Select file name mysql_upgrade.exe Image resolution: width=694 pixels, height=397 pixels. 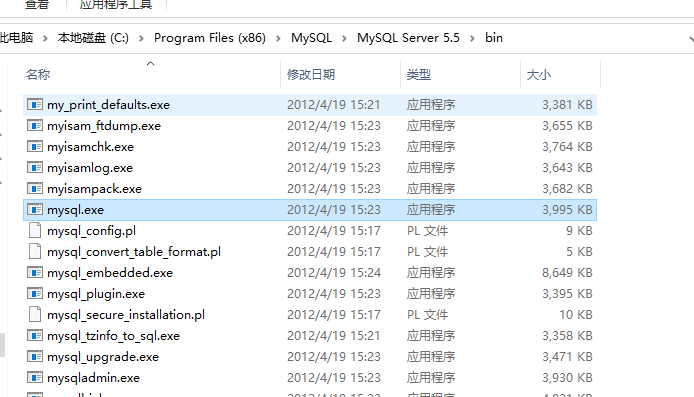coord(103,357)
